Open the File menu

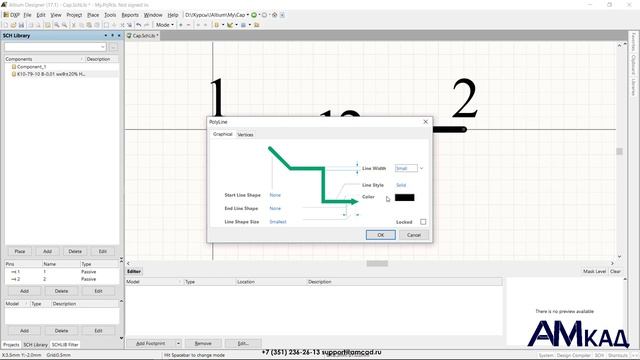[x=27, y=15]
